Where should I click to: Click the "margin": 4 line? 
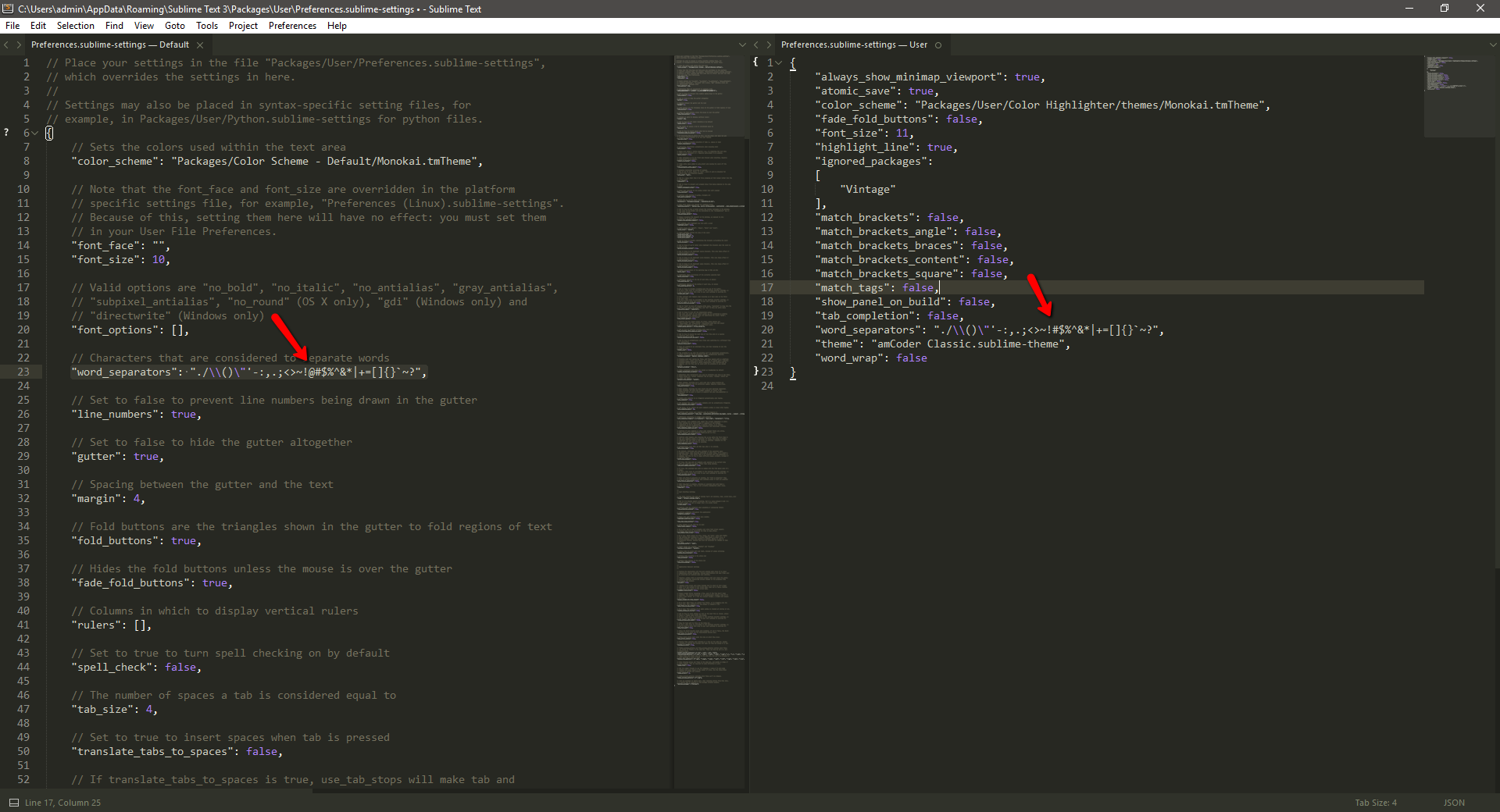click(x=108, y=499)
